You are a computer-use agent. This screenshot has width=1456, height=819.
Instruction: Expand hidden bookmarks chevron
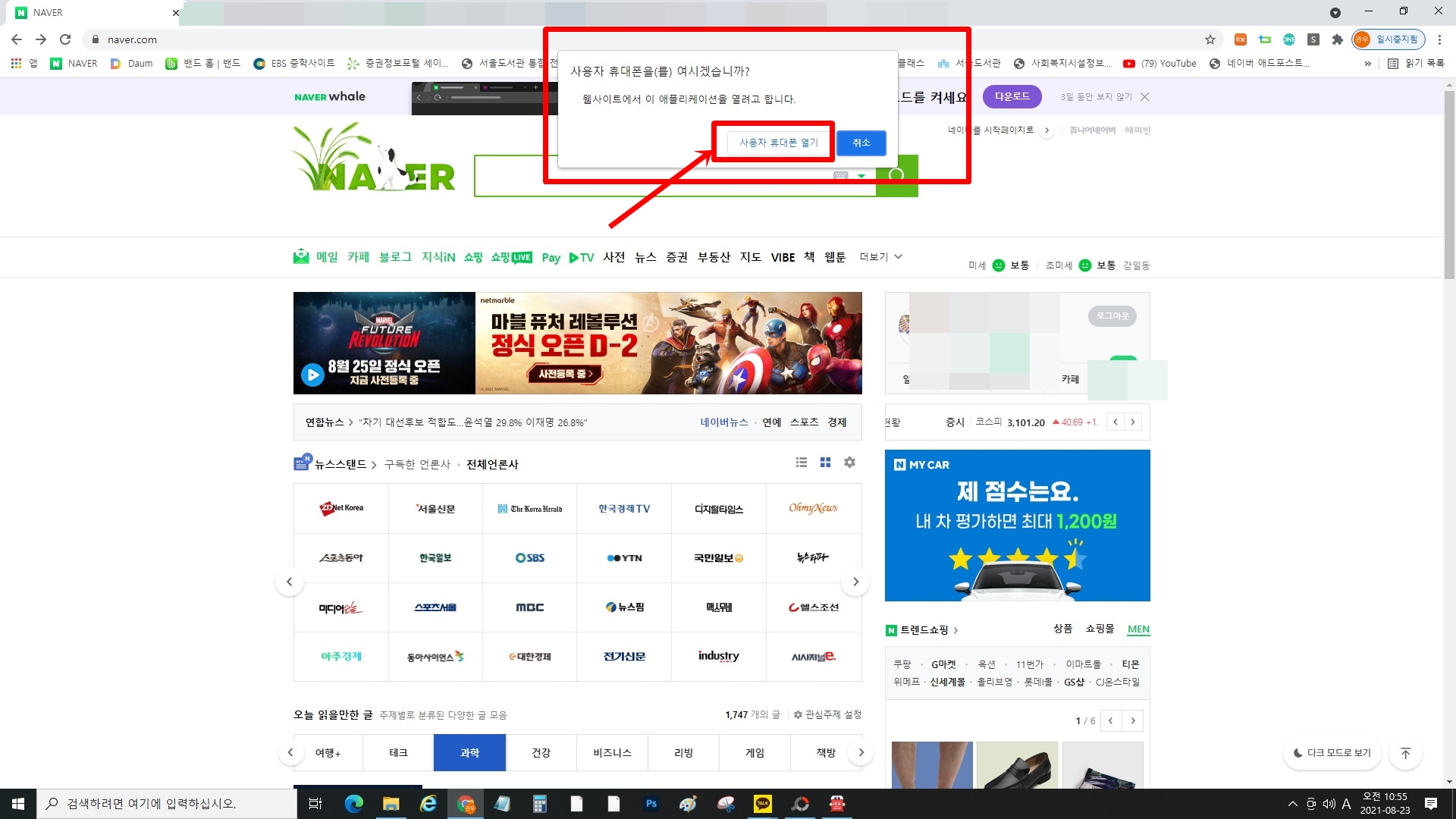click(1368, 64)
